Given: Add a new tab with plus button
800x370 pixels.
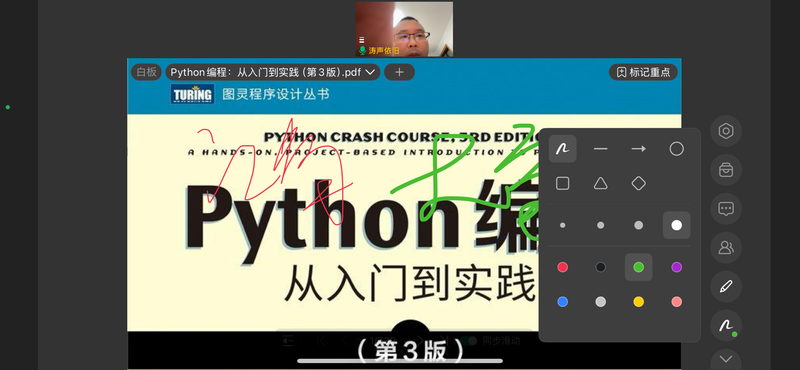Looking at the screenshot, I should coord(399,72).
